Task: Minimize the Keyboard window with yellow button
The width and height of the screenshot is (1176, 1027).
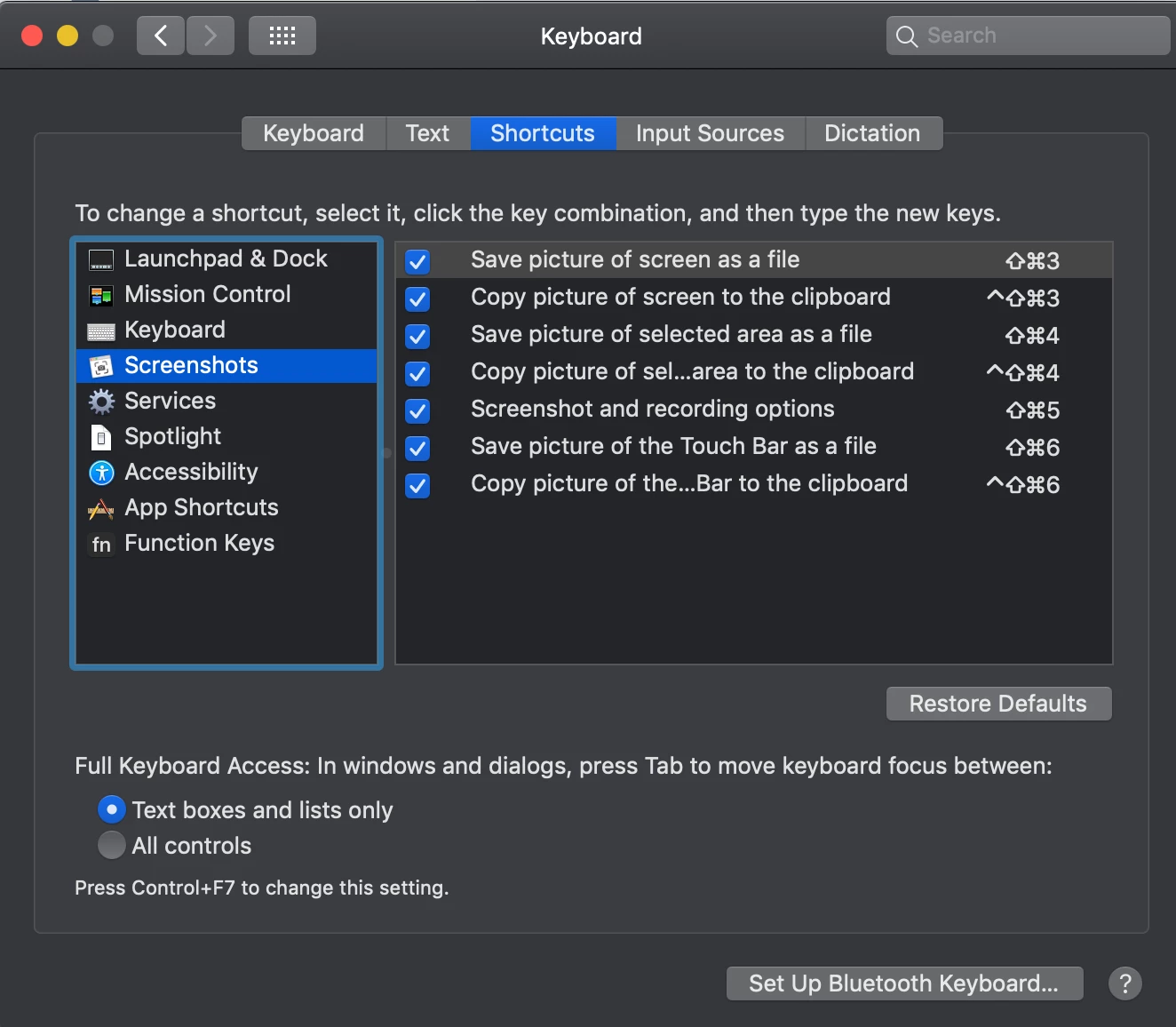Action: point(68,36)
